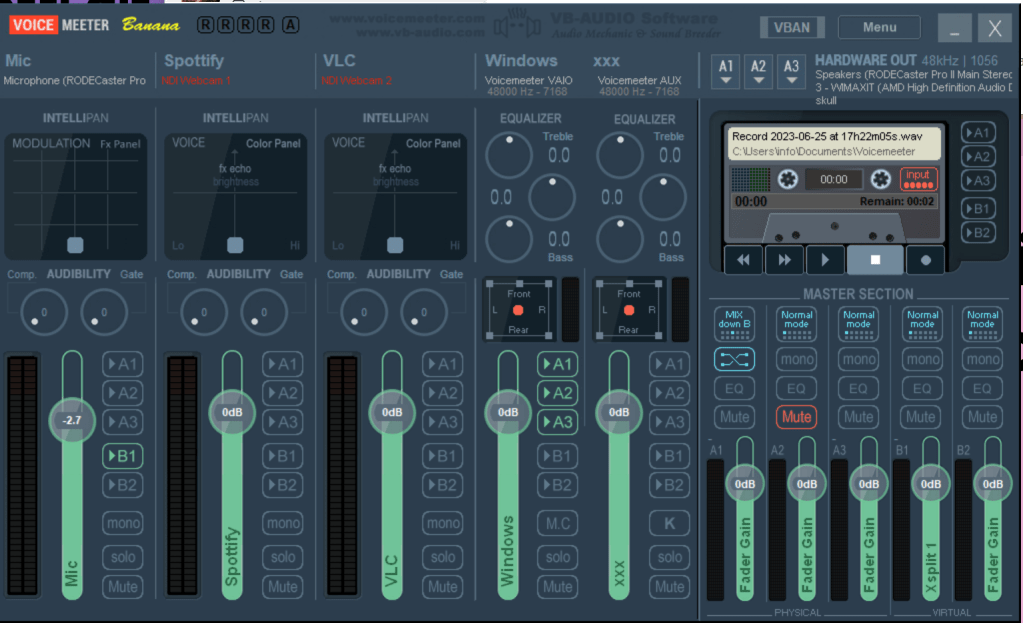Unmute the A2 master bus

click(x=796, y=416)
